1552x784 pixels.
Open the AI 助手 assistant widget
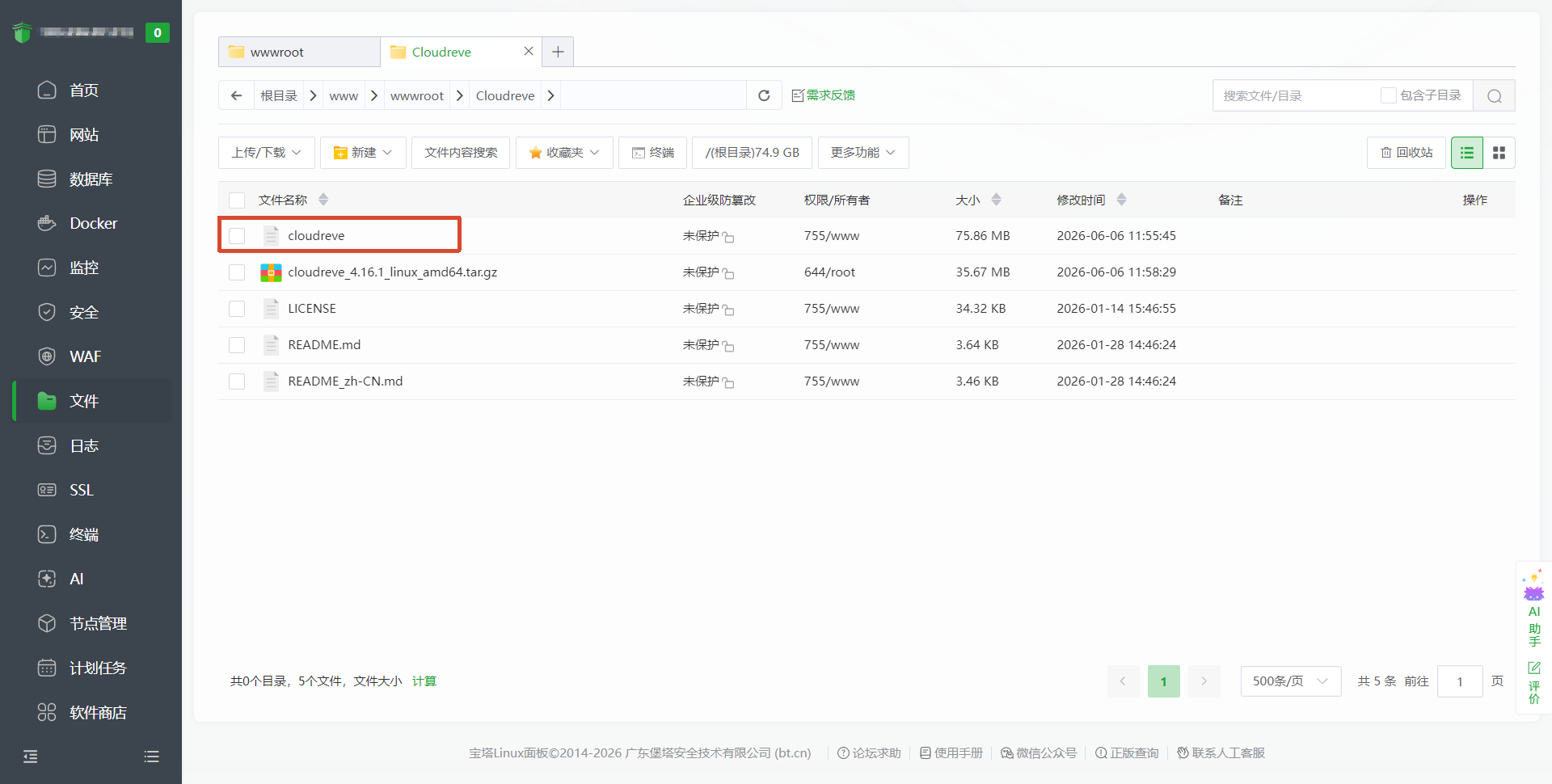[x=1533, y=609]
